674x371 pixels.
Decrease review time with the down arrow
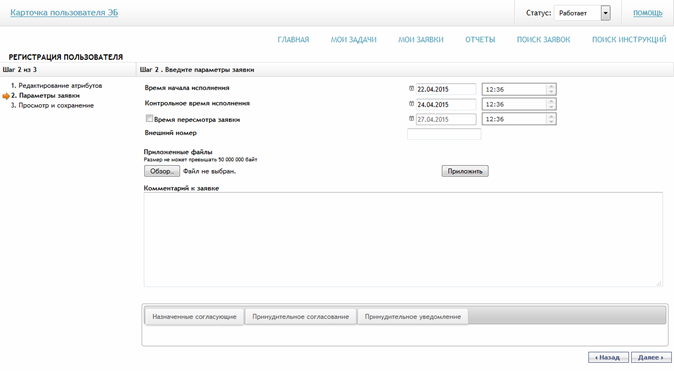coord(551,122)
